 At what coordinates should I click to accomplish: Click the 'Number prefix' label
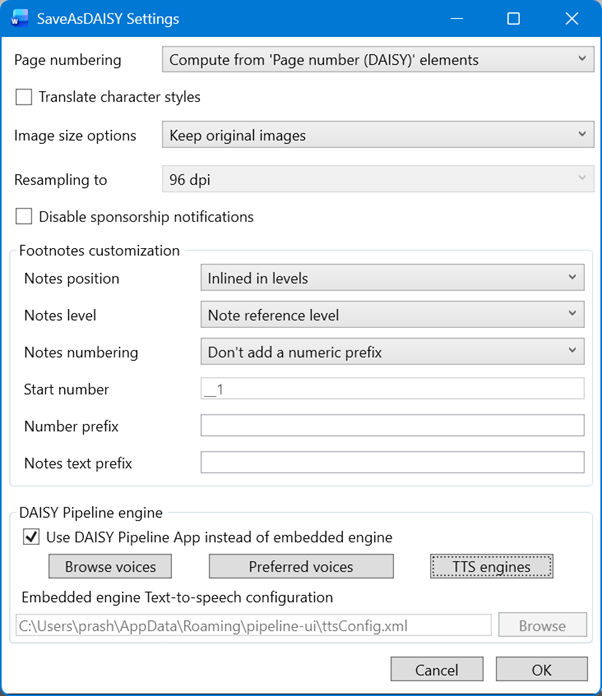tap(71, 426)
